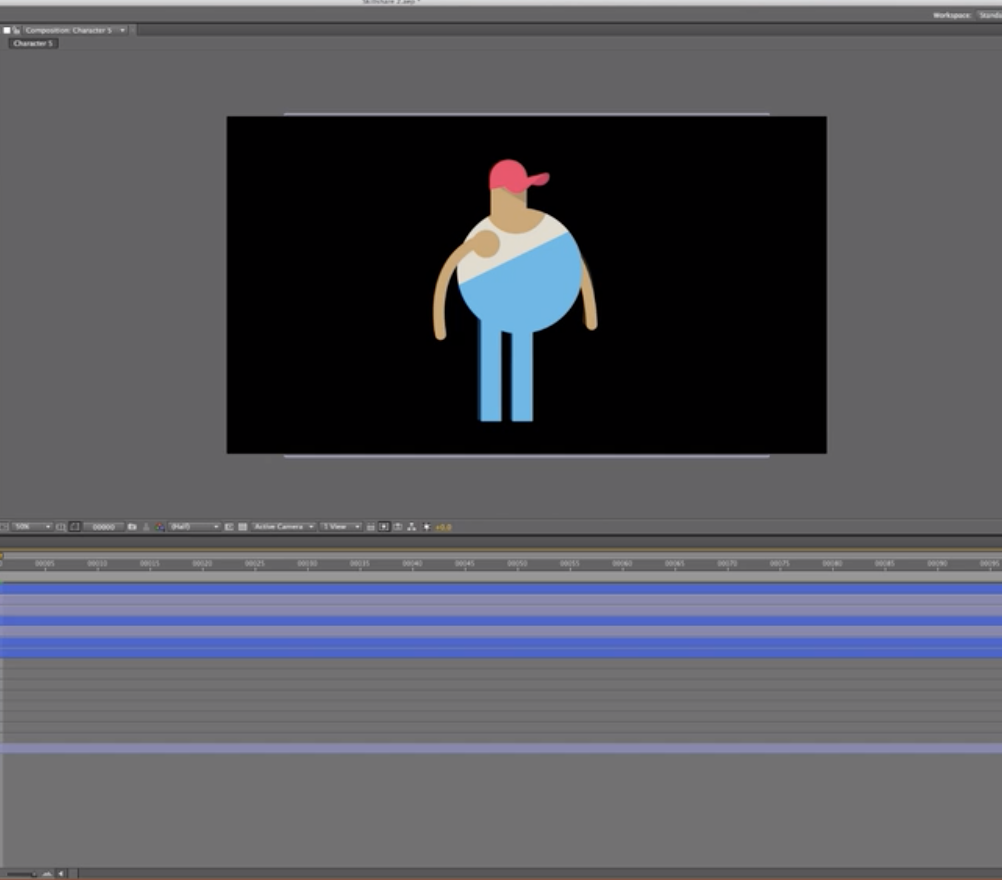This screenshot has width=1002, height=880.
Task: Click the reset exposure icon
Action: coord(426,526)
